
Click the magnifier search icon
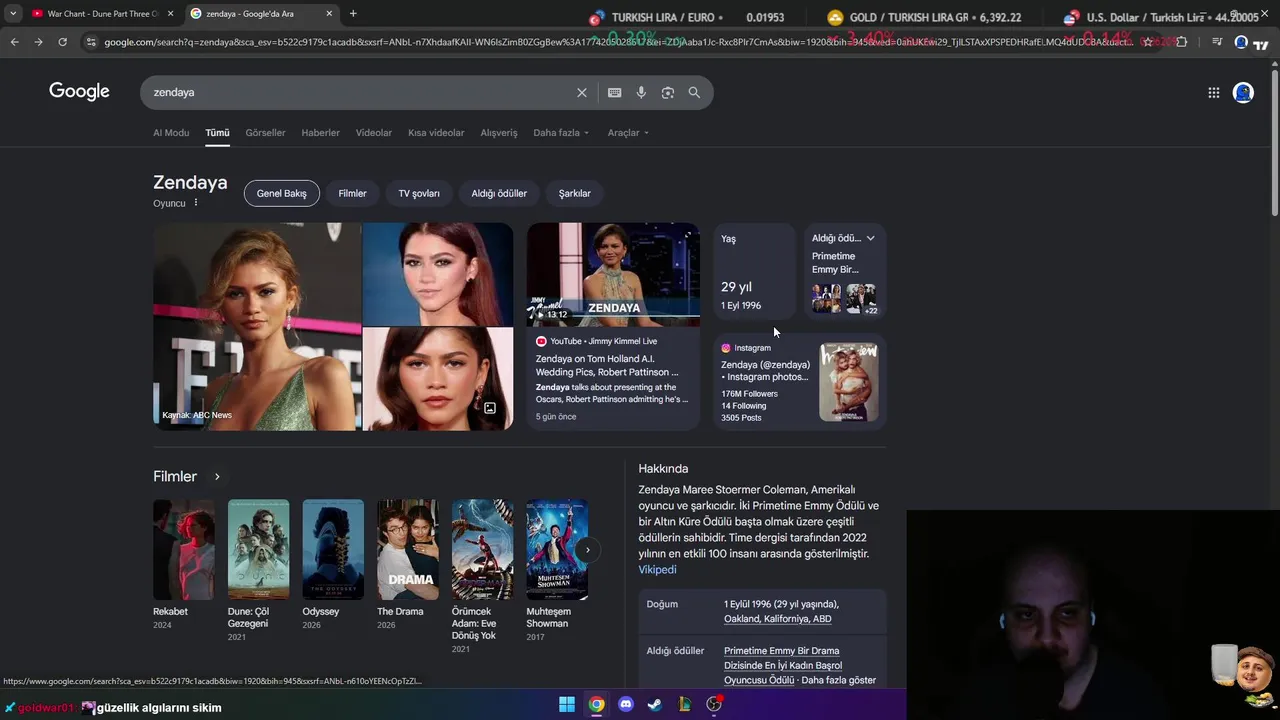click(694, 92)
